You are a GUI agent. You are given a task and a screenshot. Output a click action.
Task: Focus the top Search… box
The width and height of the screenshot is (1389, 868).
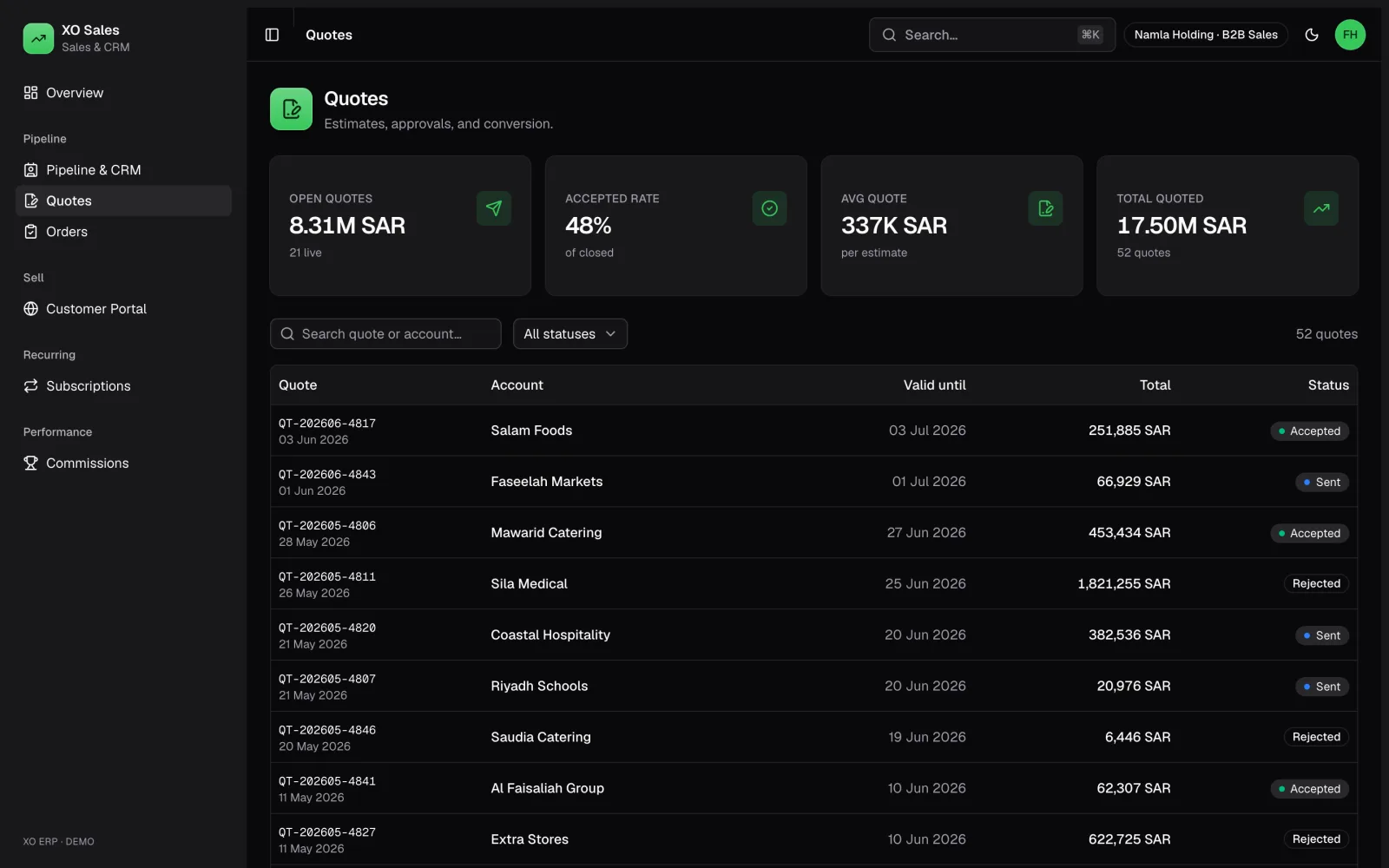992,35
